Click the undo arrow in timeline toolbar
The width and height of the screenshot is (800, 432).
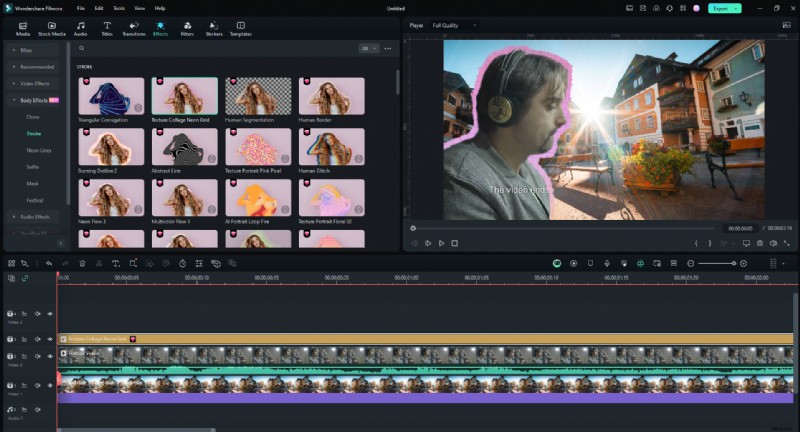click(48, 263)
